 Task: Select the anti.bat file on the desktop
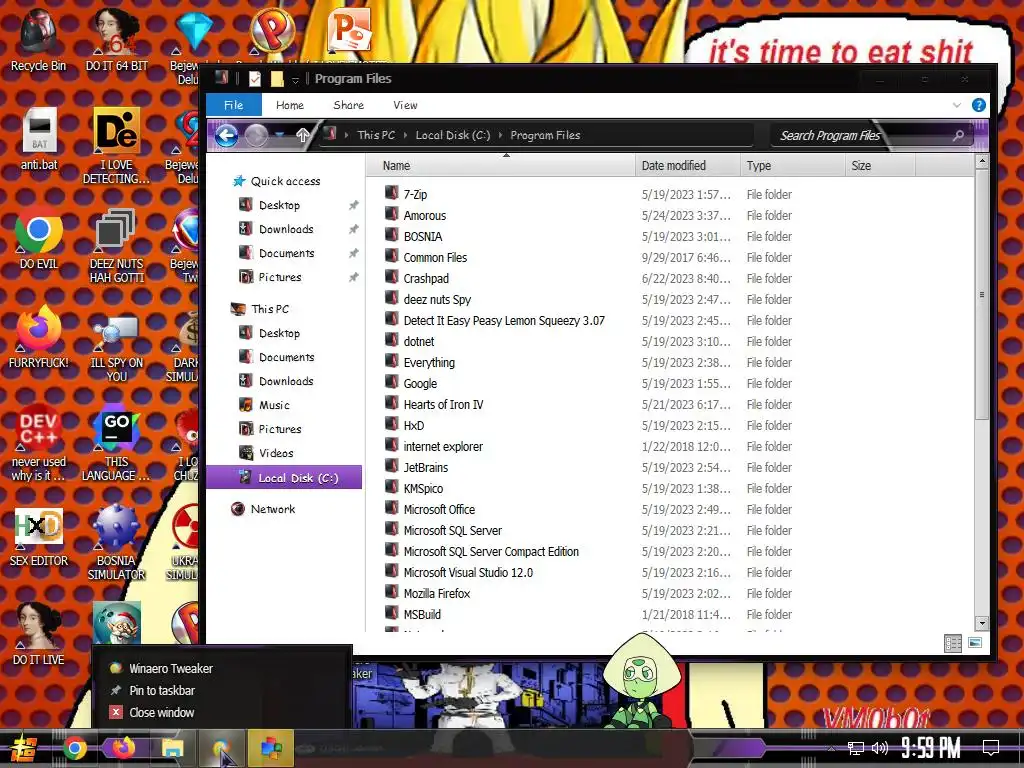click(39, 140)
